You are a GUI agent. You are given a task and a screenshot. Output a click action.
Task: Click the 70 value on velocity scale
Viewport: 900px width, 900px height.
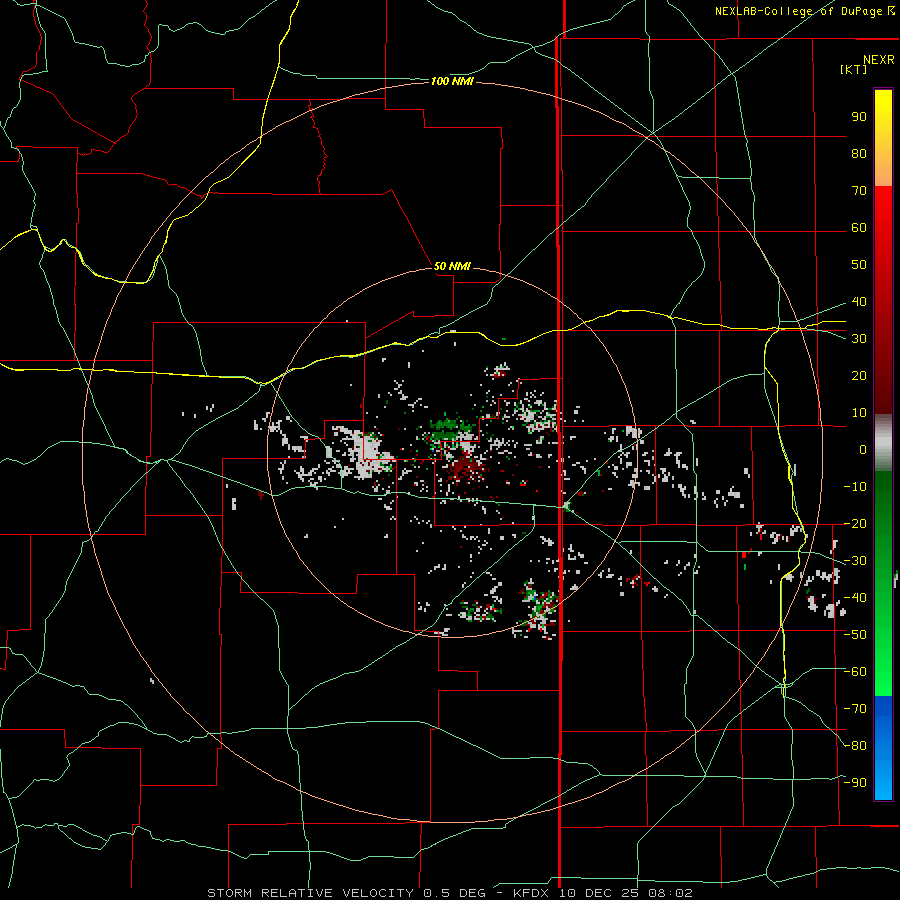coord(859,191)
